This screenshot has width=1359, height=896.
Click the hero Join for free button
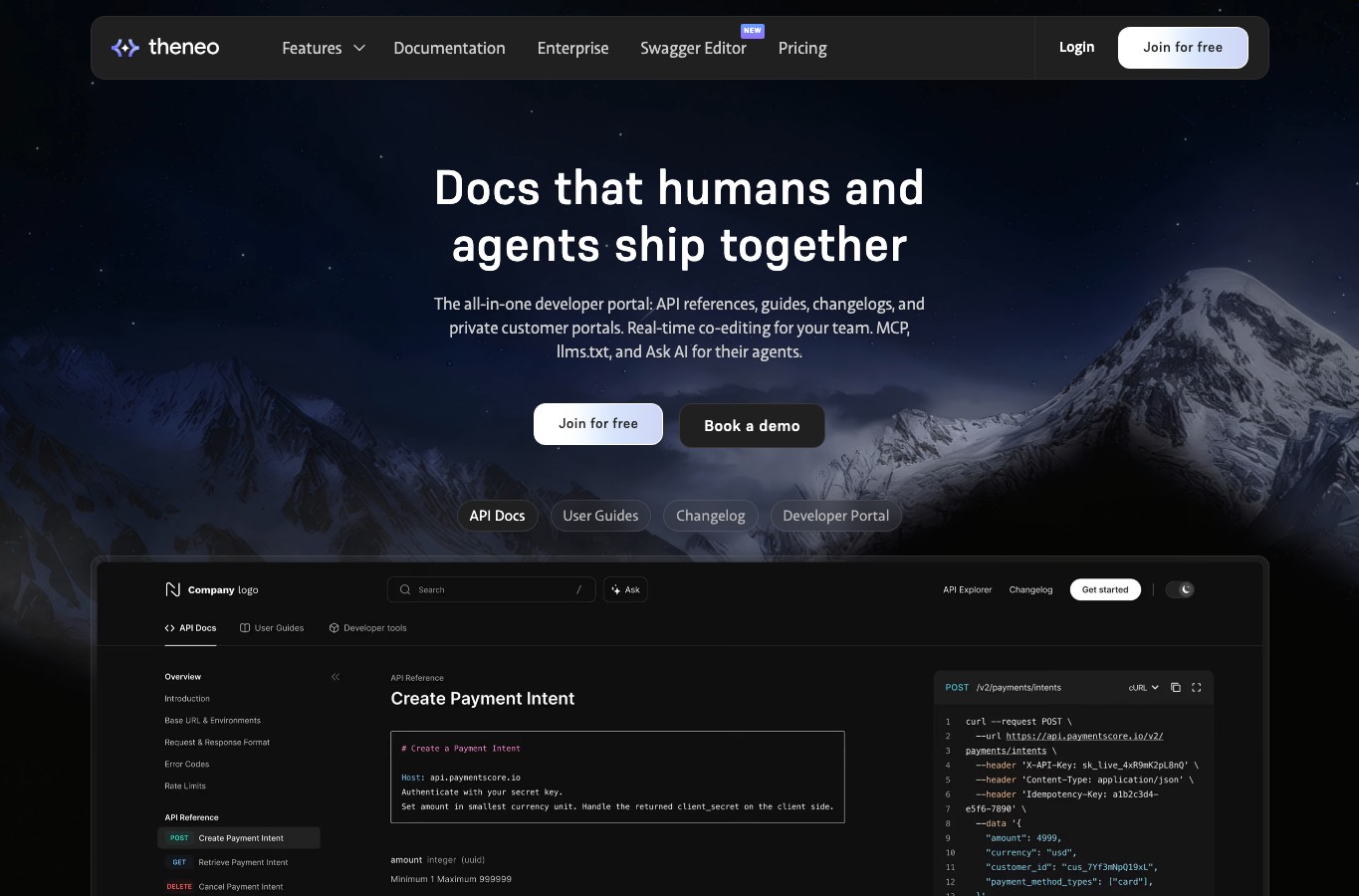pos(598,424)
